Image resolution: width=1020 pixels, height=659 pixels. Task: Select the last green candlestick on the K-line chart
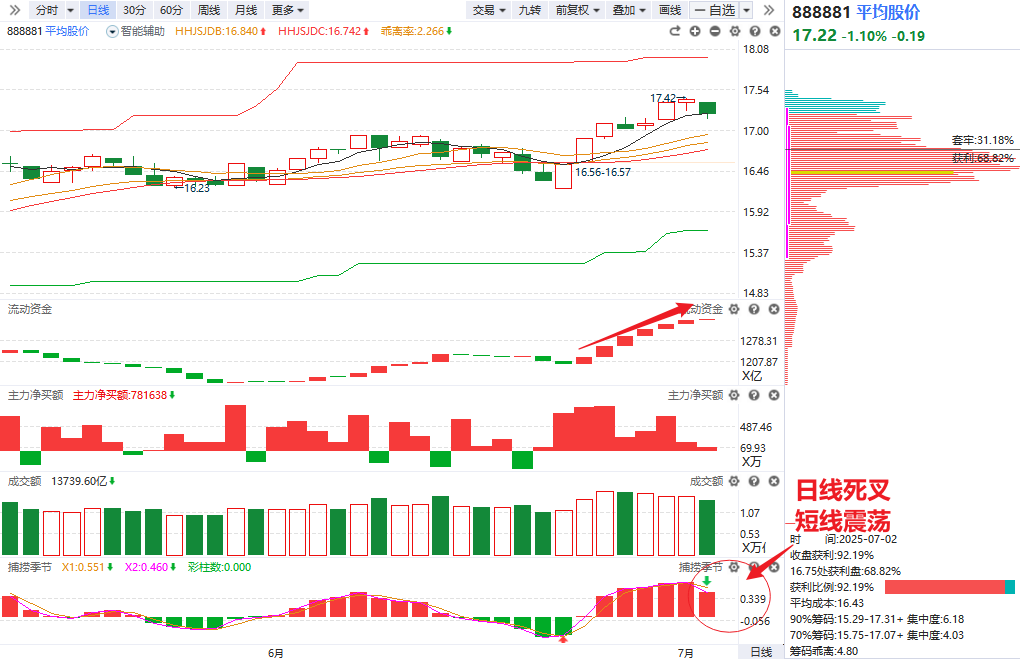click(x=708, y=109)
